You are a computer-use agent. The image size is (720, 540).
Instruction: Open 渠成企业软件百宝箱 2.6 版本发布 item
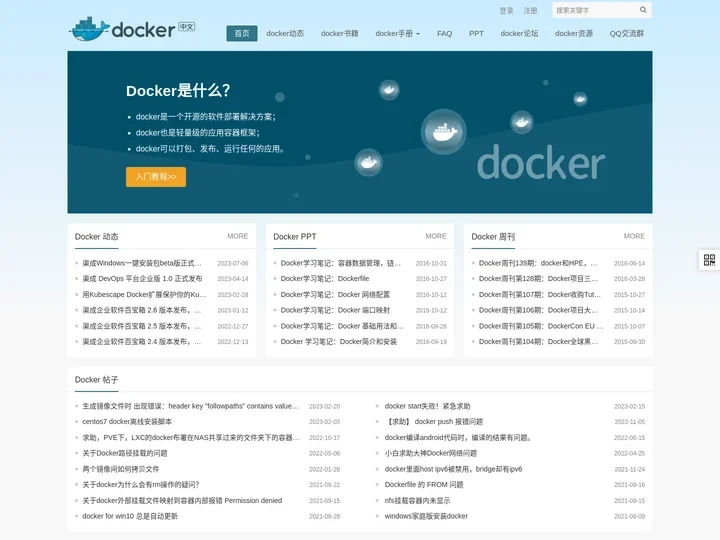pos(141,310)
